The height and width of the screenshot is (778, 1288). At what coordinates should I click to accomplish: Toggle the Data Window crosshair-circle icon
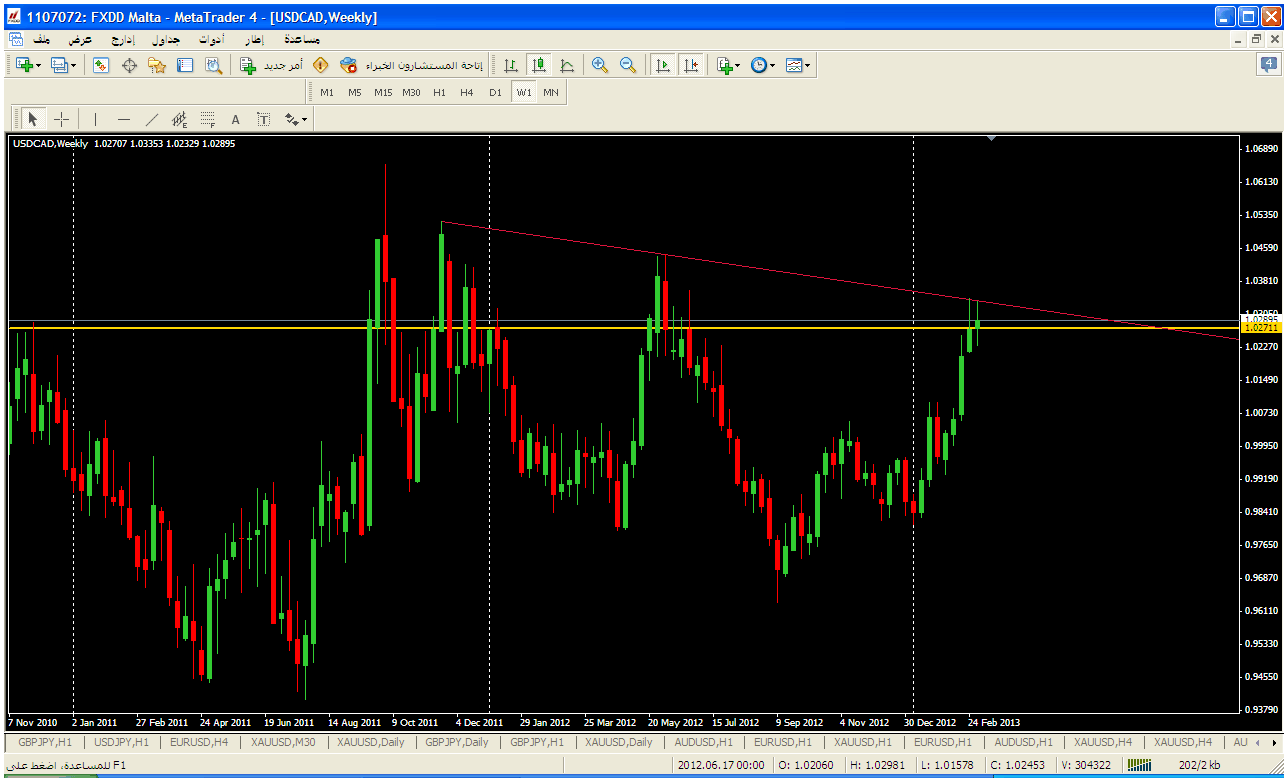click(129, 65)
